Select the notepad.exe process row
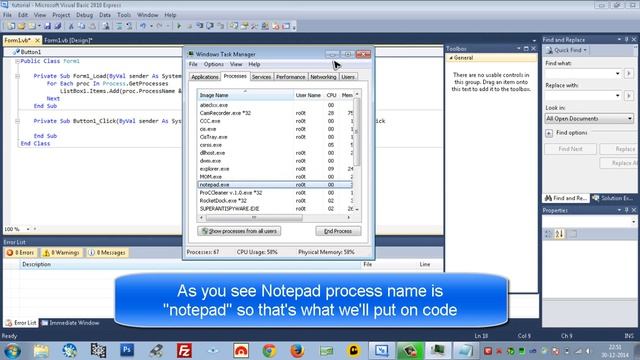 coord(275,184)
